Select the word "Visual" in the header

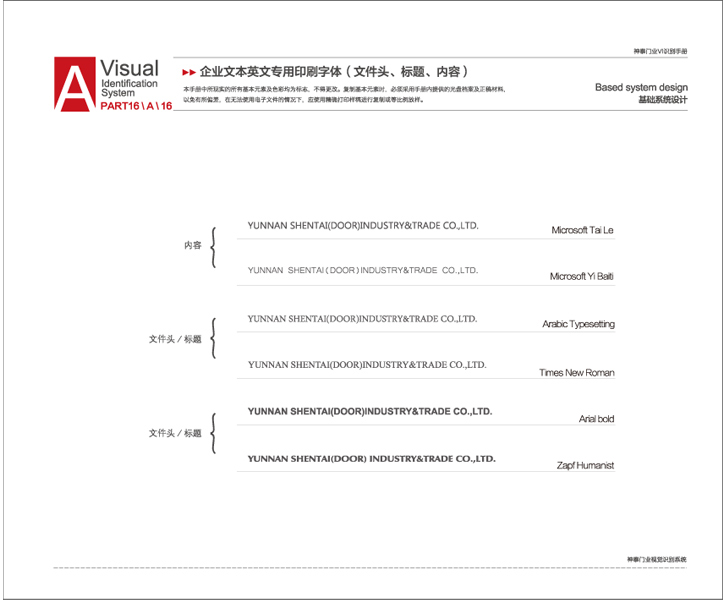pyautogui.click(x=129, y=68)
